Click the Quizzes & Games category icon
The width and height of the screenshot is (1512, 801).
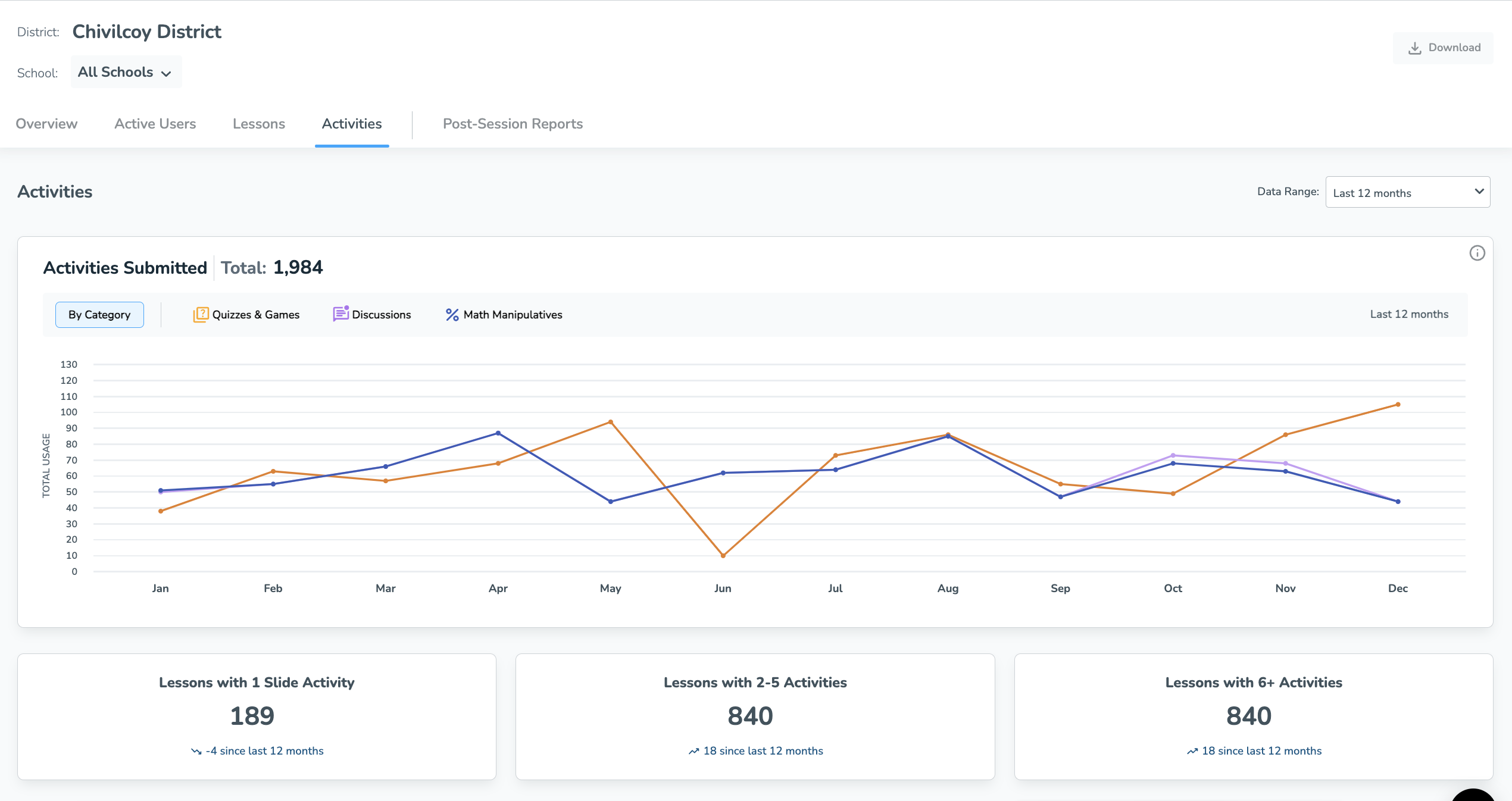click(201, 314)
